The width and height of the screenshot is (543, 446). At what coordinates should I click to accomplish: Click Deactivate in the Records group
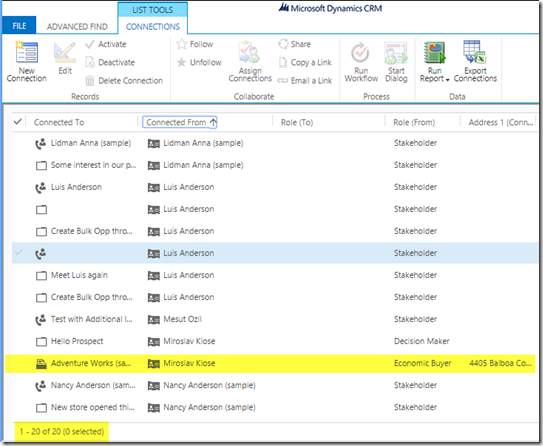click(x=110, y=62)
